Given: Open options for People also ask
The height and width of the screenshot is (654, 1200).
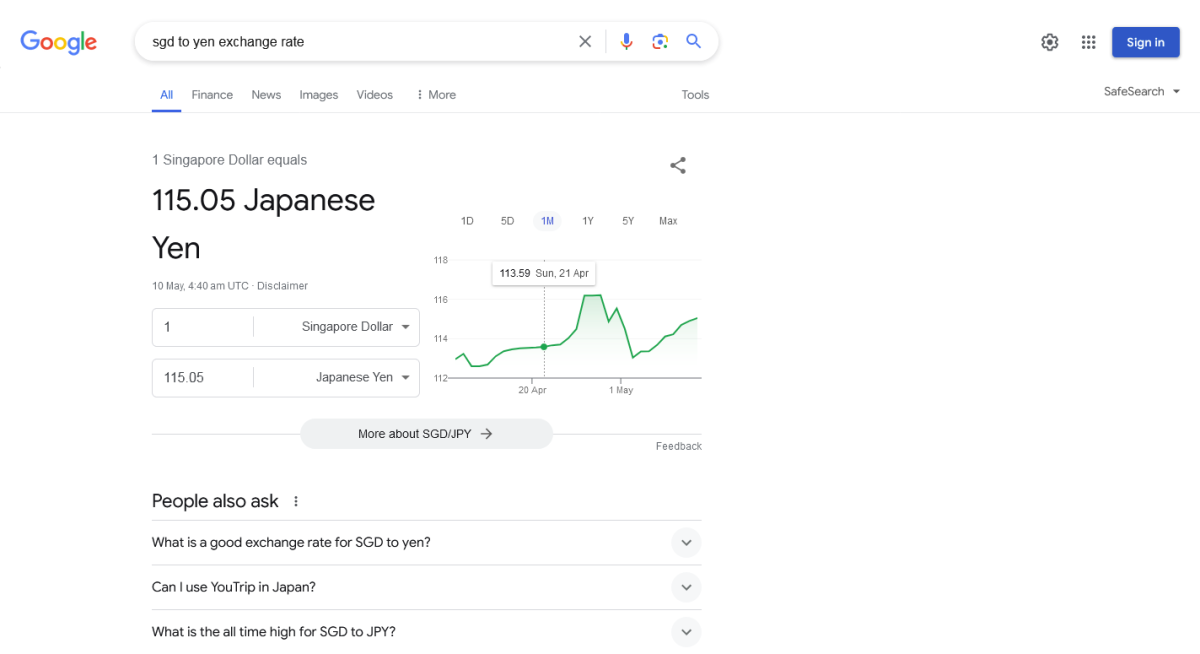Looking at the screenshot, I should (x=296, y=501).
